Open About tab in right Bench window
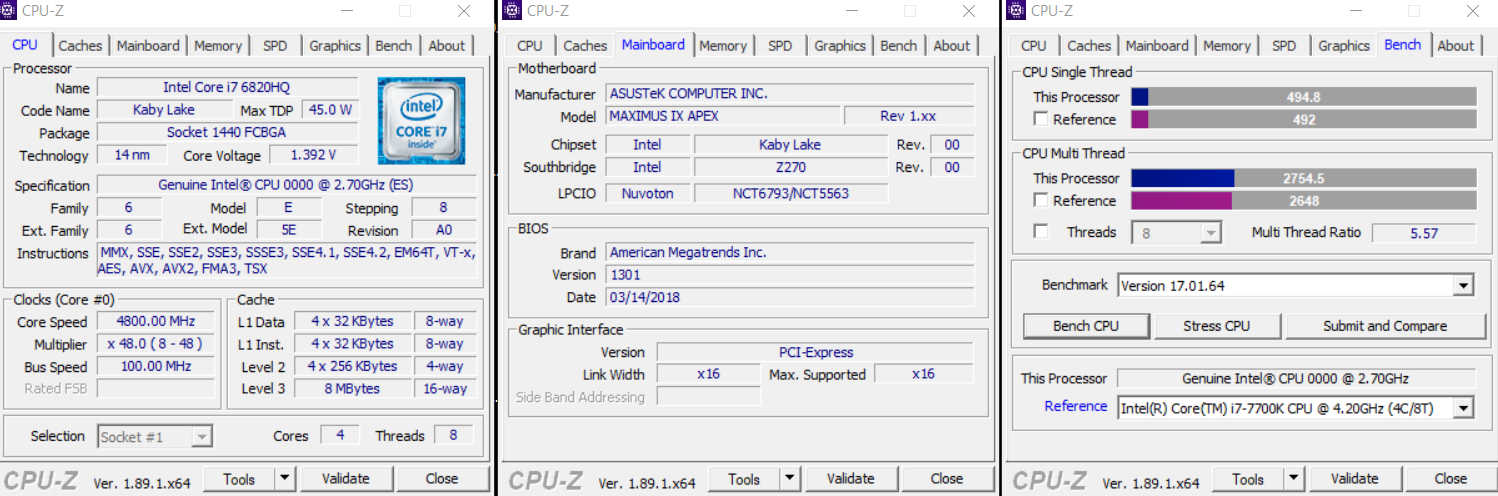This screenshot has width=1498, height=496. 1456,46
